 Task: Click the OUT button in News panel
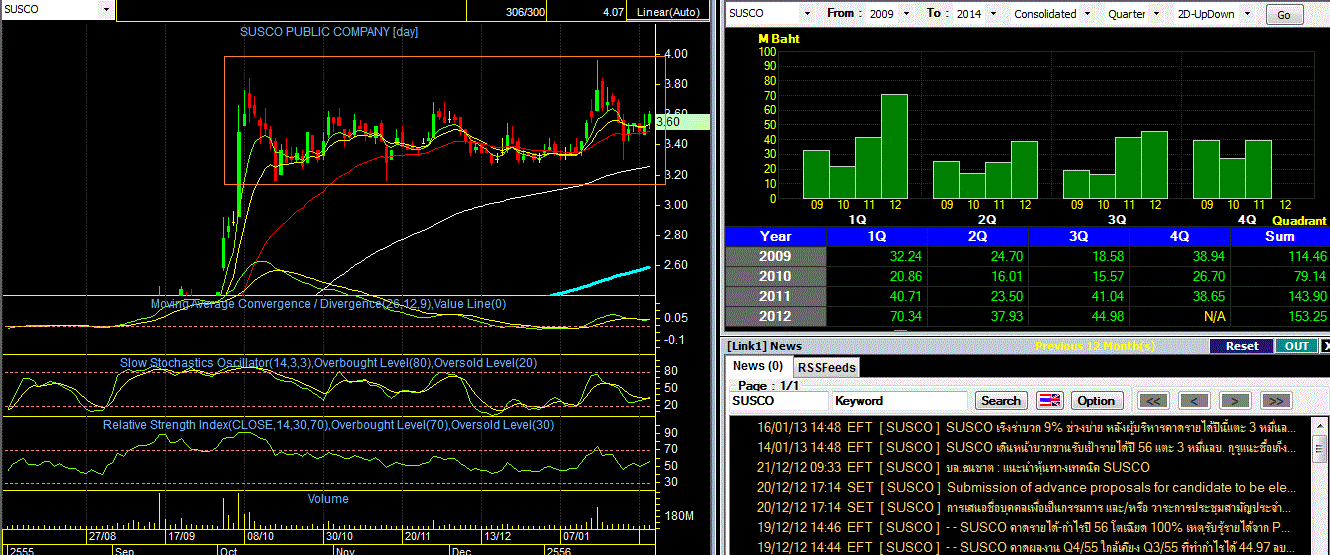click(1296, 346)
